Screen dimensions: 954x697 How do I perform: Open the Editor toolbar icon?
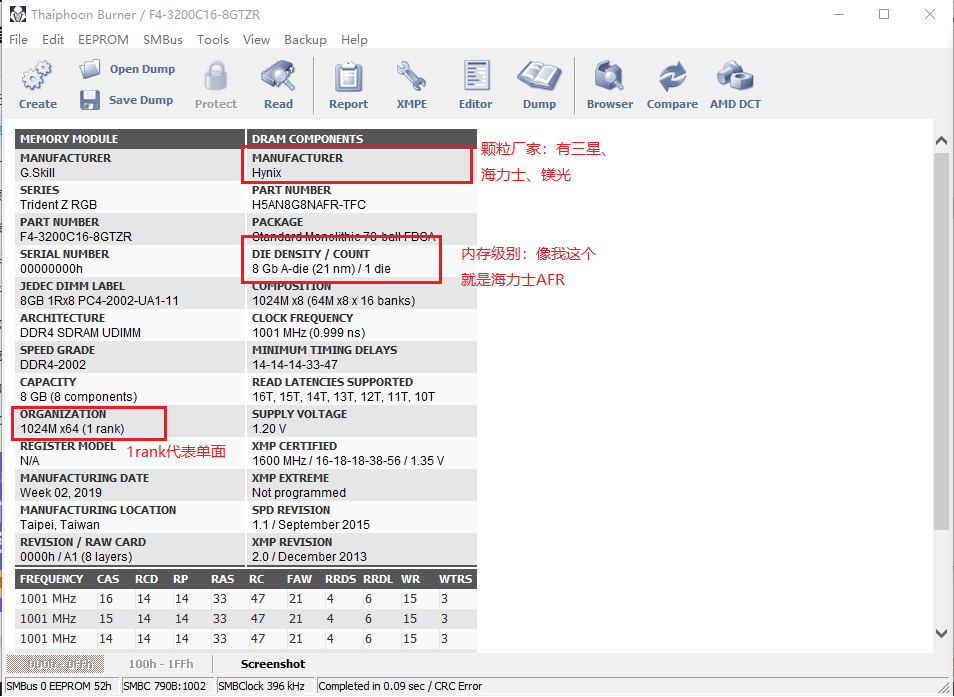pyautogui.click(x=475, y=78)
